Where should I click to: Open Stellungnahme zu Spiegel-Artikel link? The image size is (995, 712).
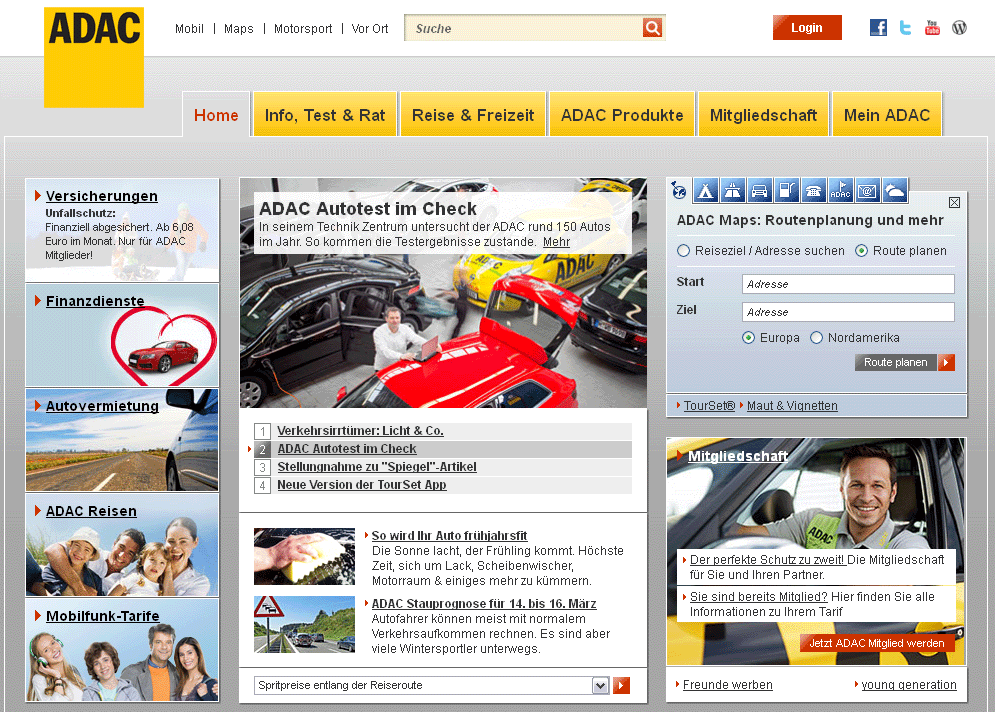point(377,467)
